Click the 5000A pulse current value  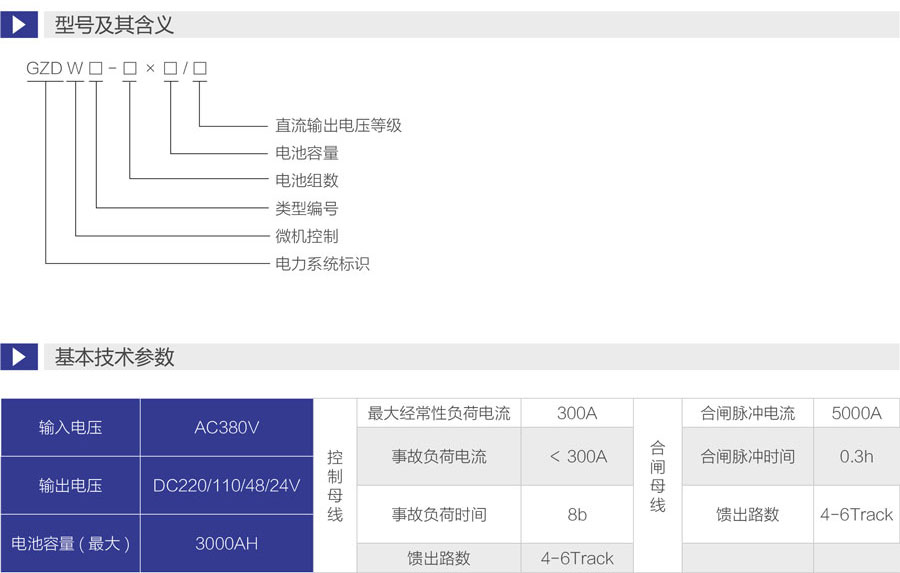click(x=856, y=413)
